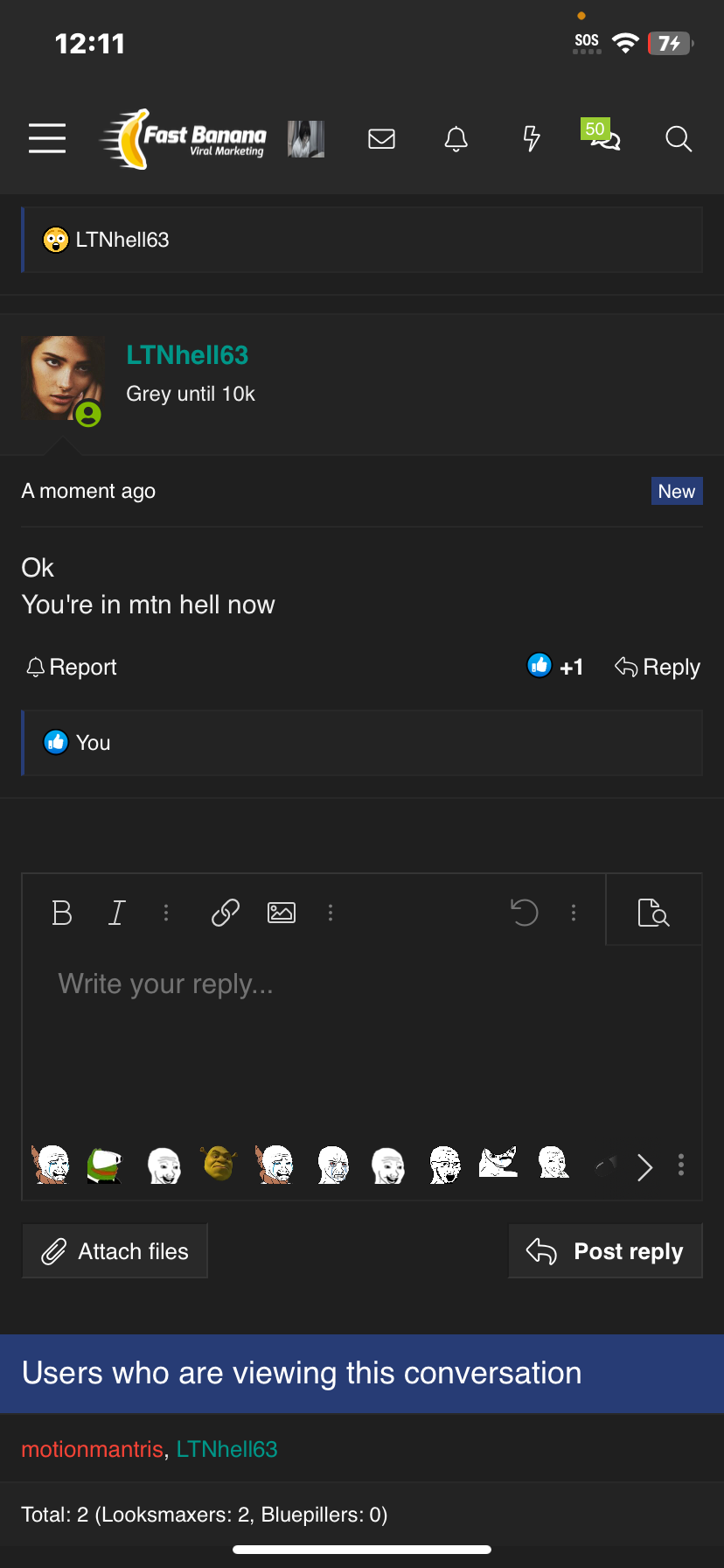Toggle bold formatting in editor
The image size is (724, 1568).
click(62, 913)
